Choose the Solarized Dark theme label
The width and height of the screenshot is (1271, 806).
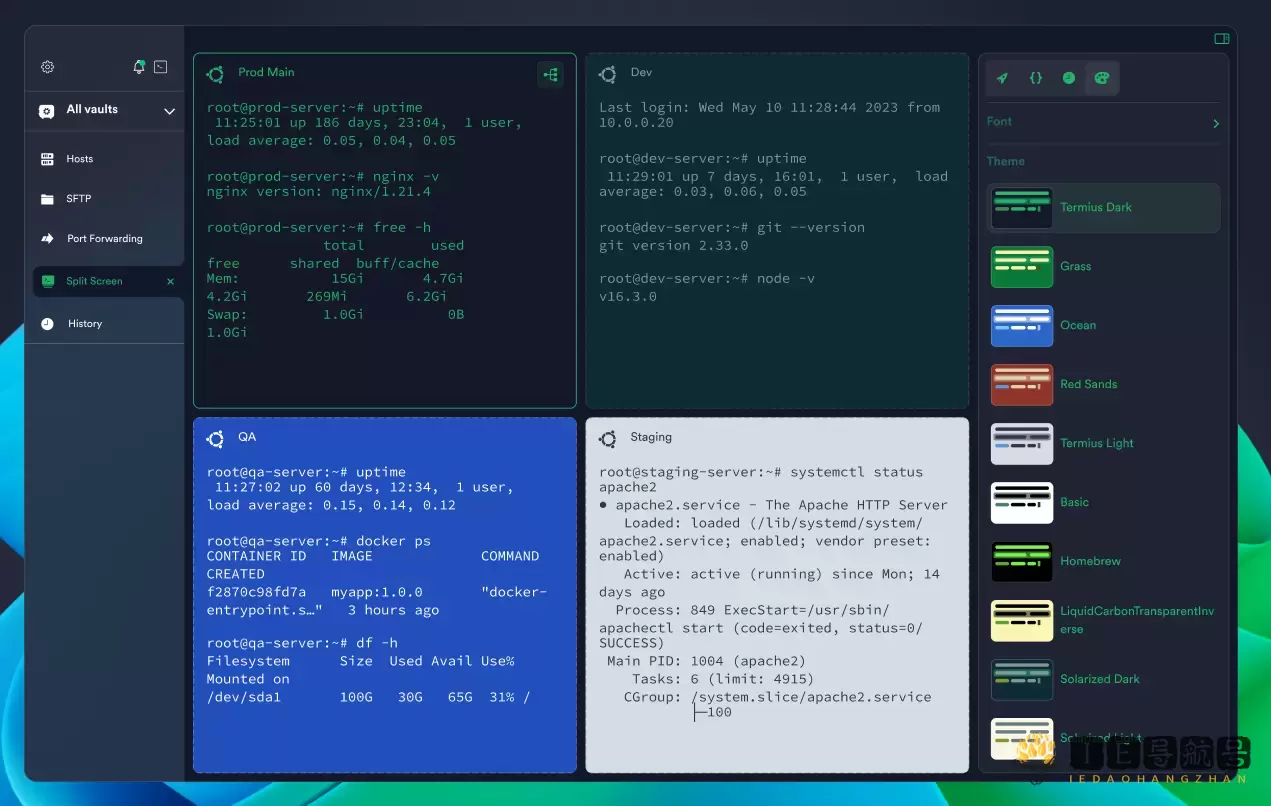(x=1100, y=680)
